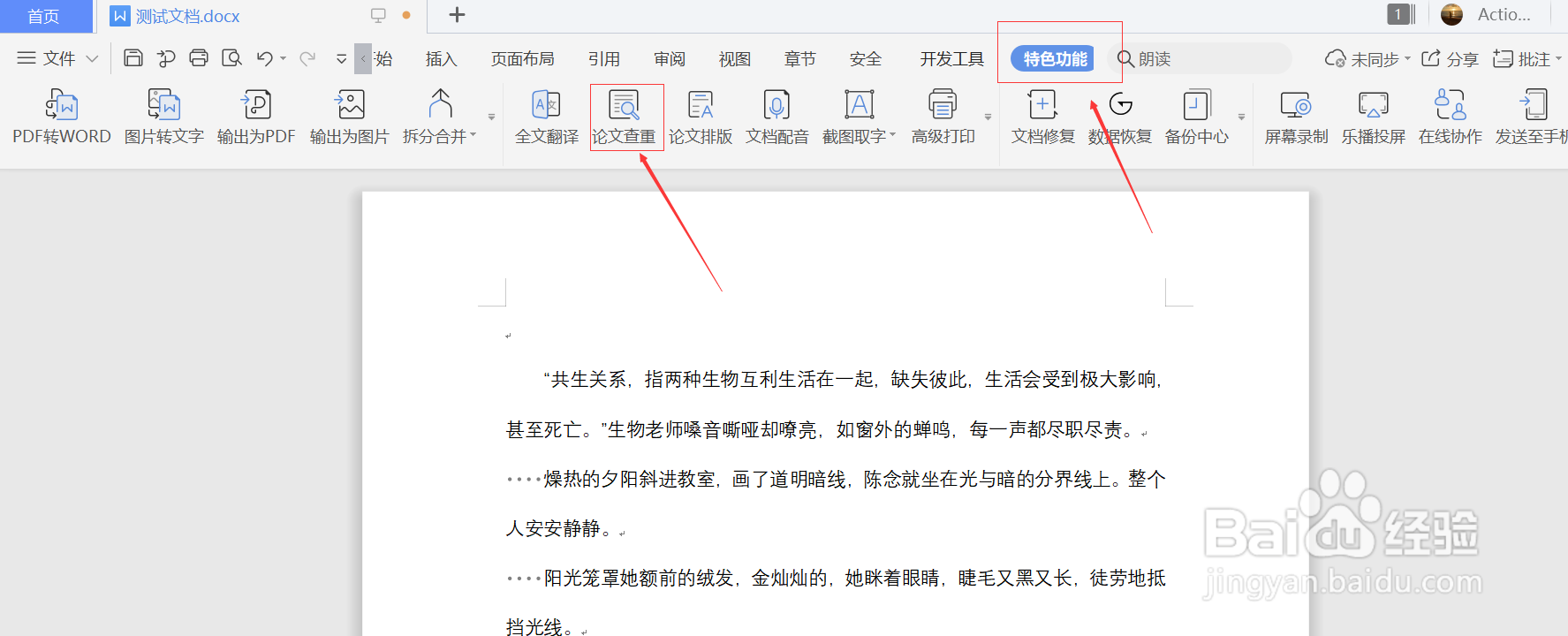Expand more tools arrow after 备份中心
The image size is (1568, 636).
1242,117
